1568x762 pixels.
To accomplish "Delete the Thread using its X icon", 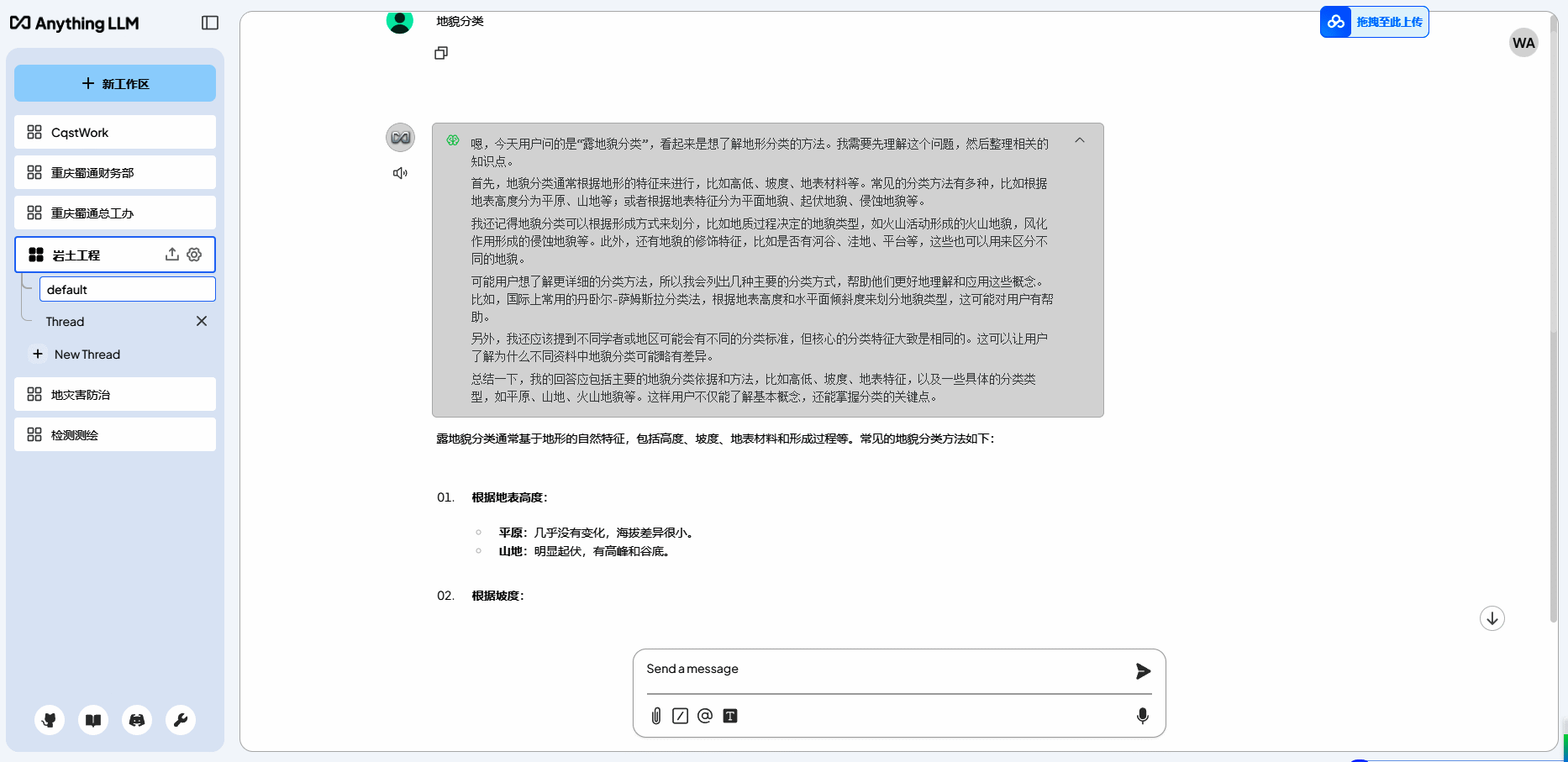I will click(202, 321).
